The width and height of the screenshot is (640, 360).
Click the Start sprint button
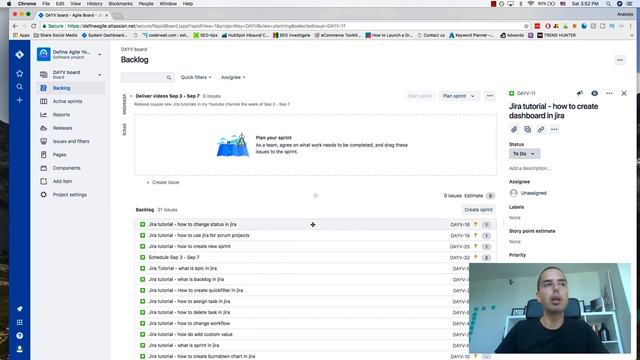420,96
